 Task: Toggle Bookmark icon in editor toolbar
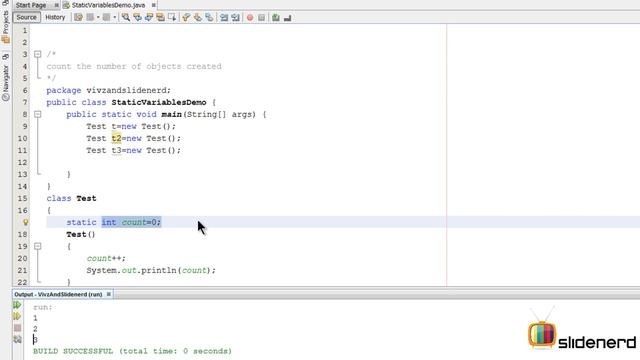[x=209, y=18]
